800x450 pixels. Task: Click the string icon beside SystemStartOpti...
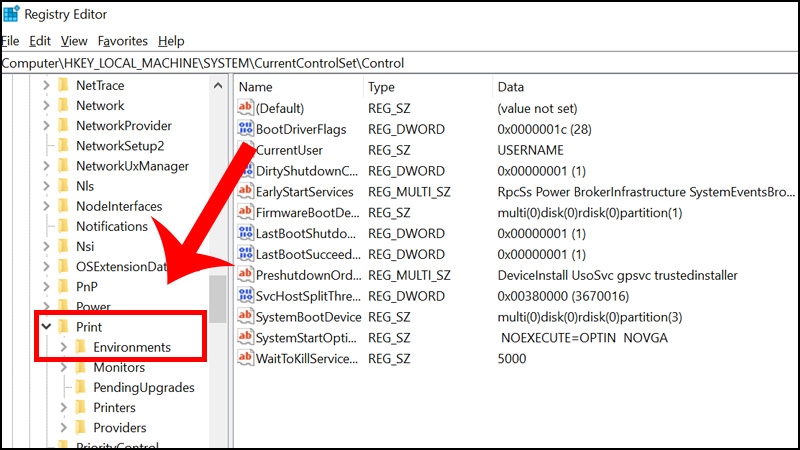tap(245, 337)
